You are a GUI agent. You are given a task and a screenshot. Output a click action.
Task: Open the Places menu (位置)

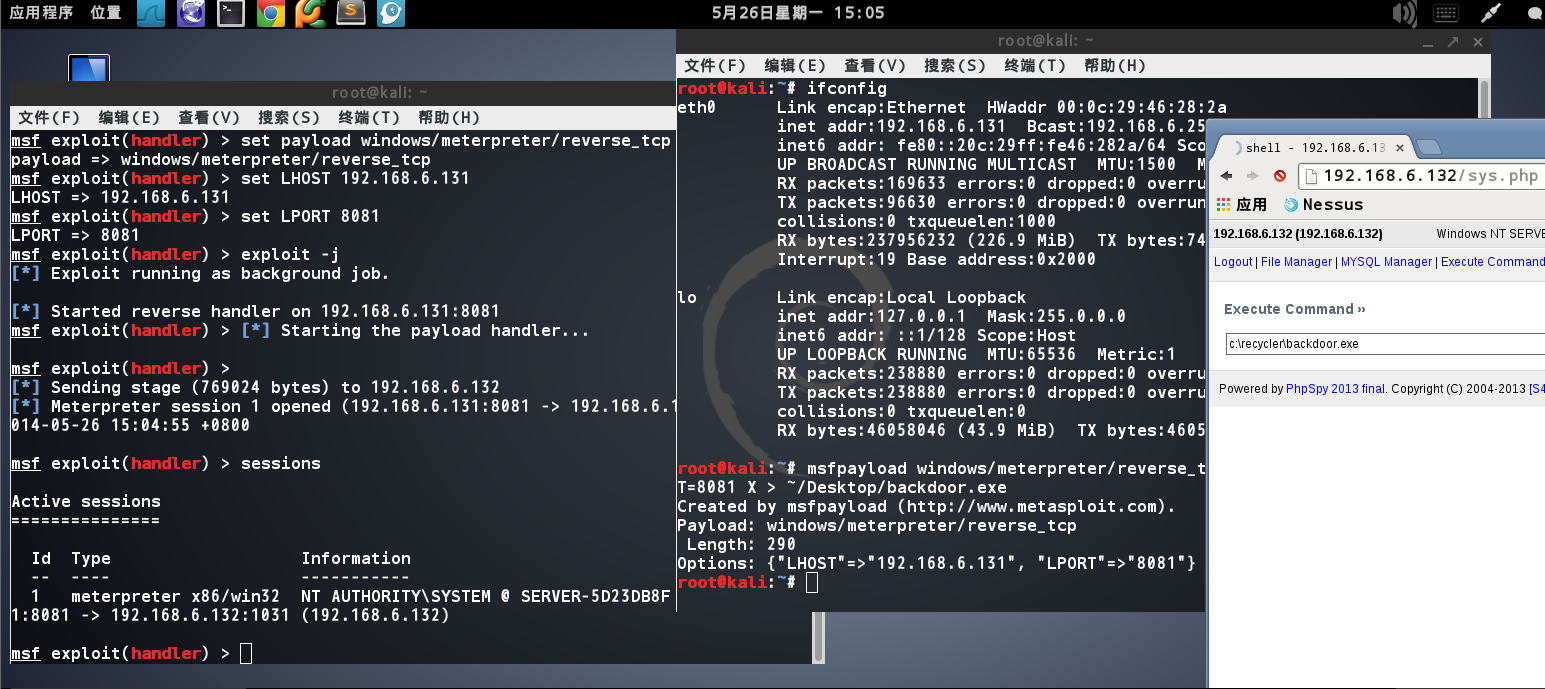pyautogui.click(x=105, y=13)
